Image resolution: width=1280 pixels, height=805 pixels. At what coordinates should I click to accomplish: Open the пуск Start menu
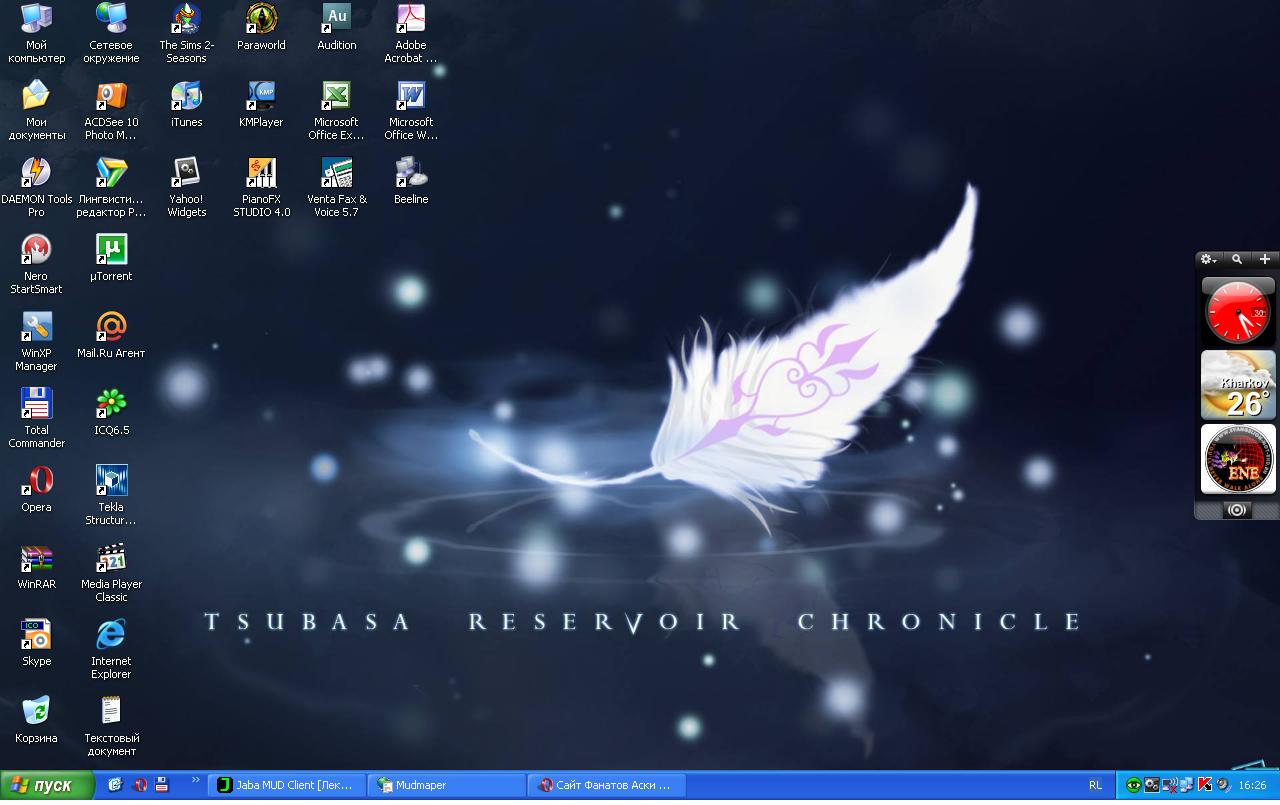[47, 785]
